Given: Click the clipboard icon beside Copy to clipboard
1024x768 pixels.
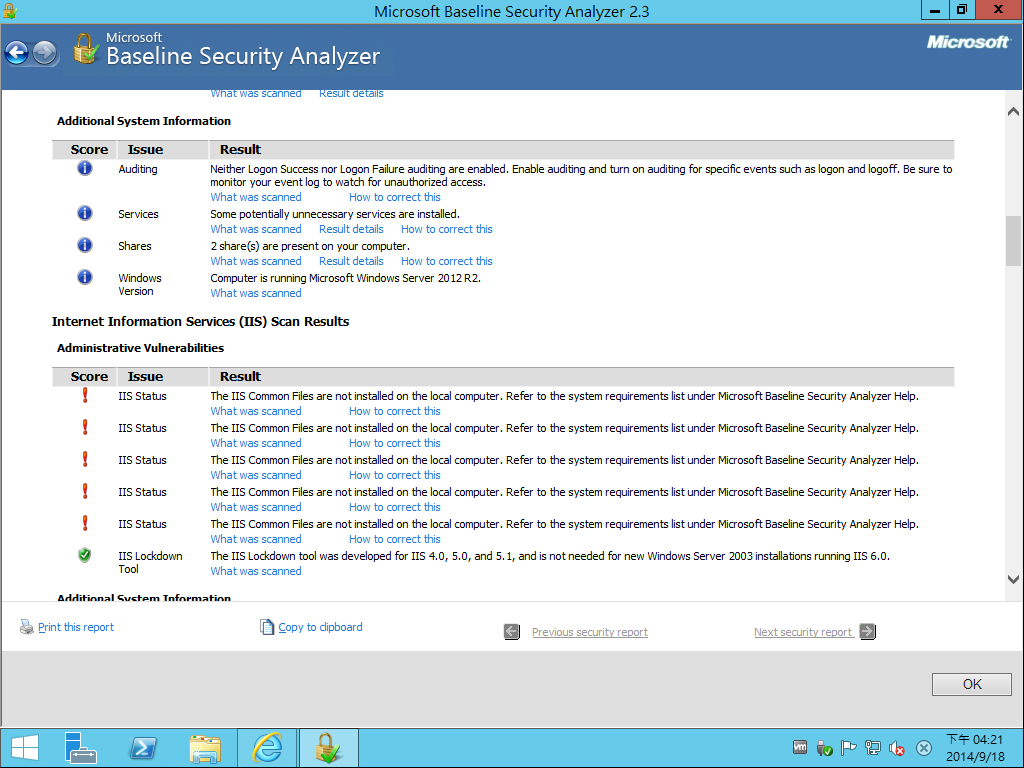Looking at the screenshot, I should (267, 626).
